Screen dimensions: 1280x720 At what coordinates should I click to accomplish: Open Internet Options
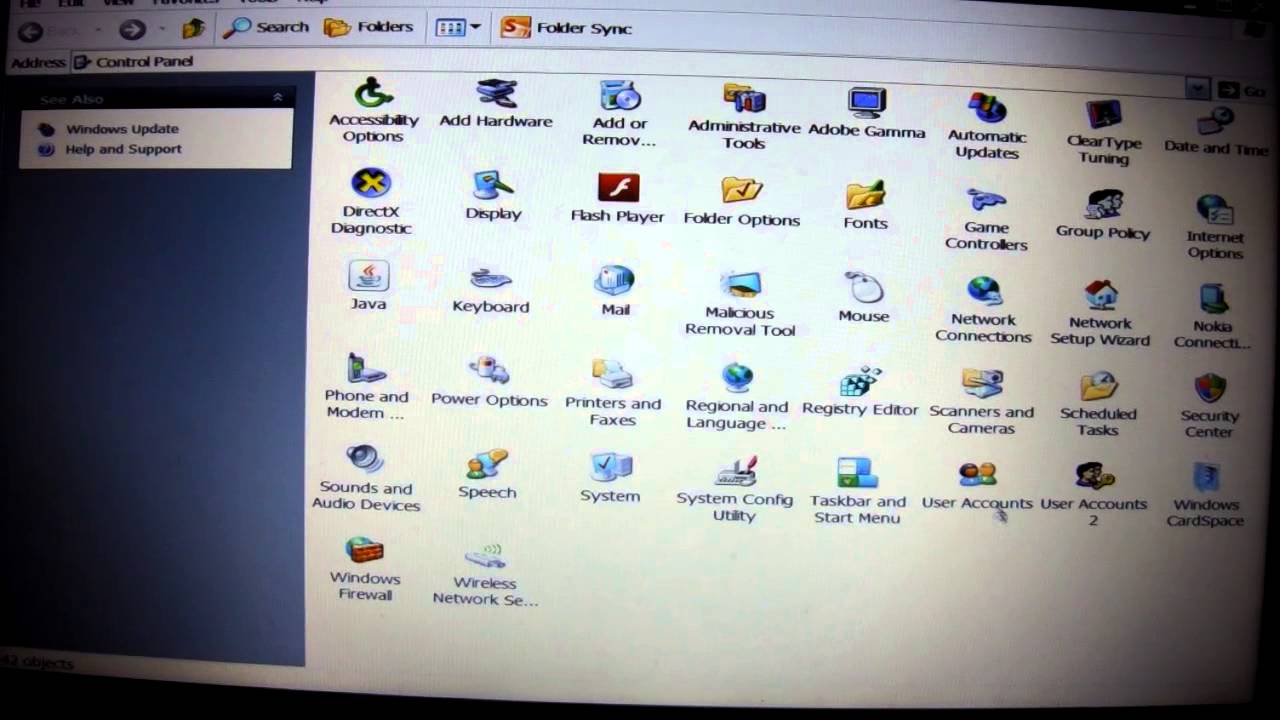coord(1215,228)
